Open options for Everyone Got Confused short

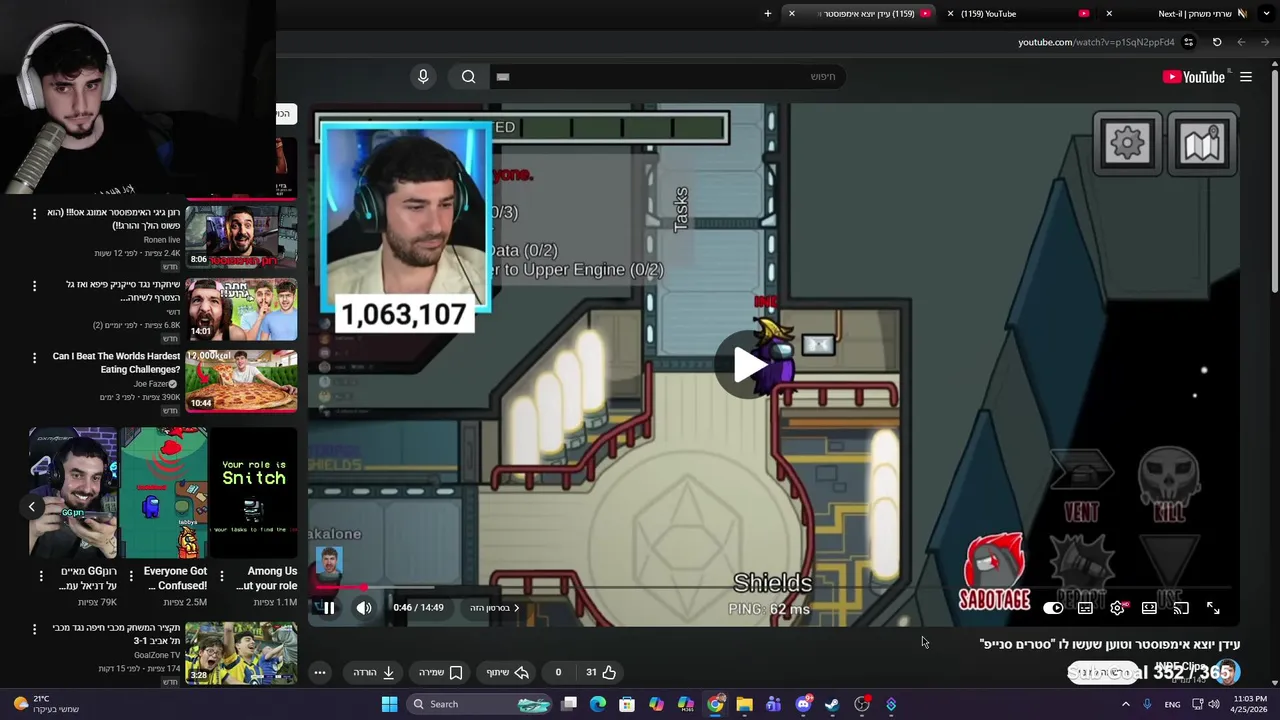click(132, 575)
